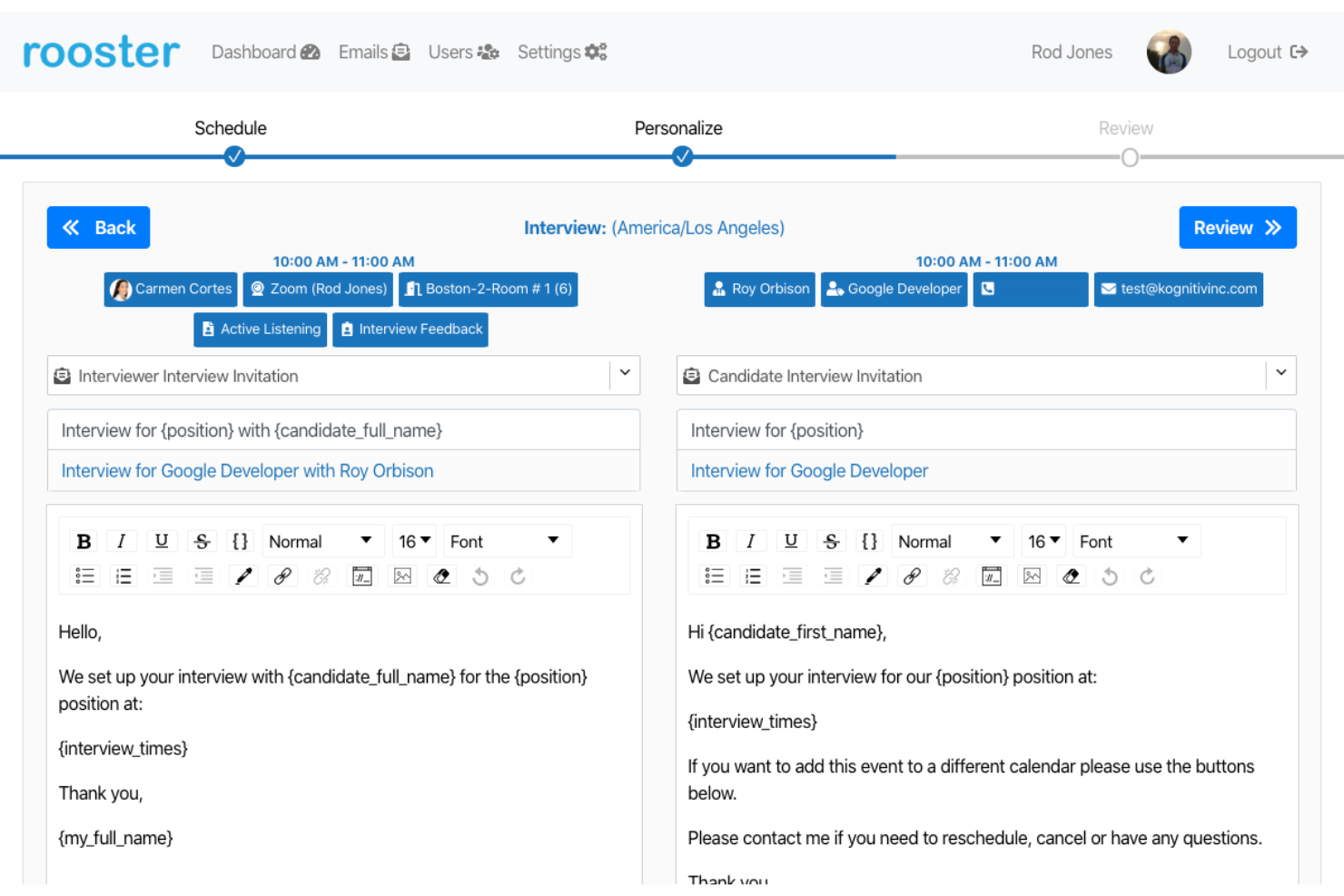Go back using the Back button
This screenshot has width=1344, height=896.
pos(98,227)
